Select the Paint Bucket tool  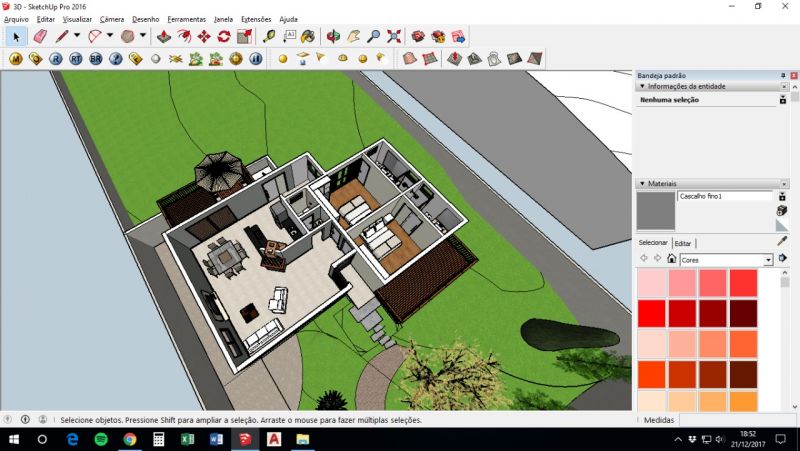pos(309,36)
